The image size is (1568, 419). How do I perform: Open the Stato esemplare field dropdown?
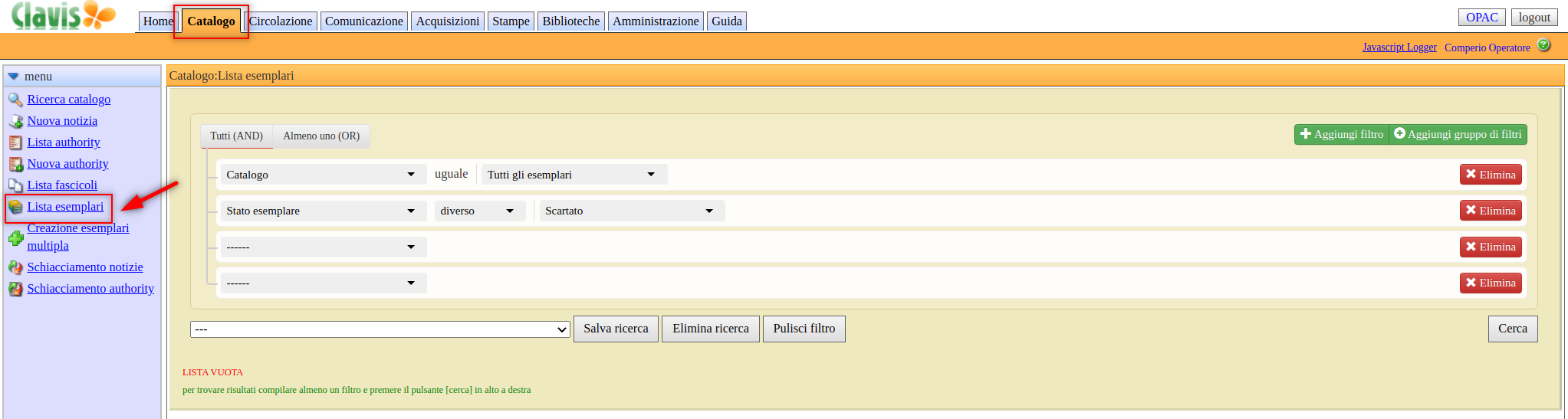pyautogui.click(x=323, y=211)
